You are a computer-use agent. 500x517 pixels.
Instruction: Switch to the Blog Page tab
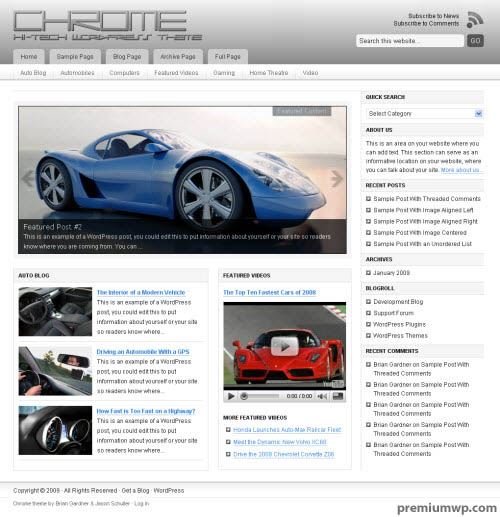[x=127, y=57]
